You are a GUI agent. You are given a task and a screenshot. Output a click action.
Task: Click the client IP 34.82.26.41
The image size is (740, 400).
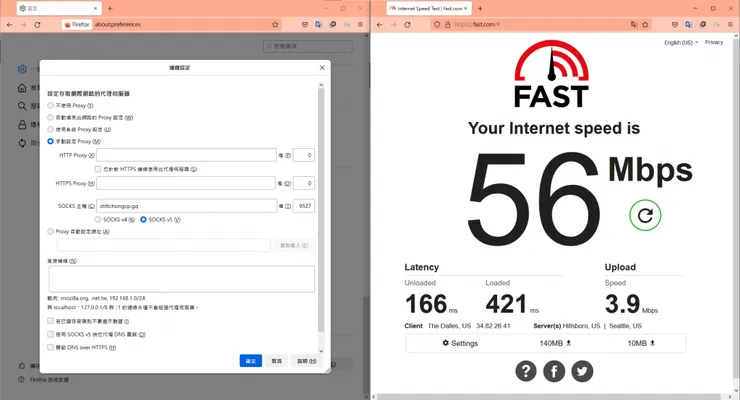click(493, 326)
